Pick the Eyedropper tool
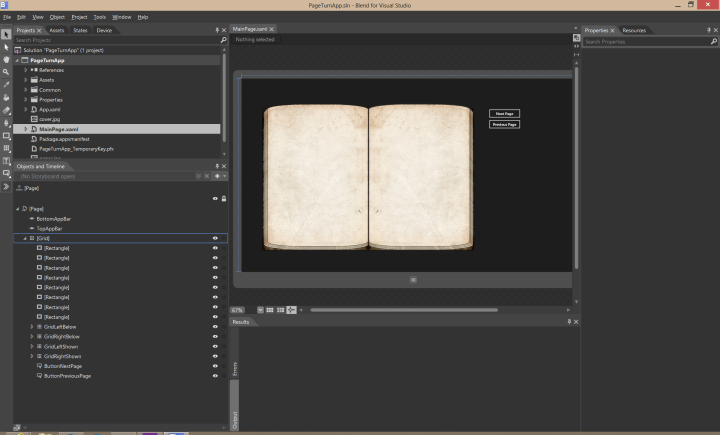720x435 pixels. click(x=6, y=85)
